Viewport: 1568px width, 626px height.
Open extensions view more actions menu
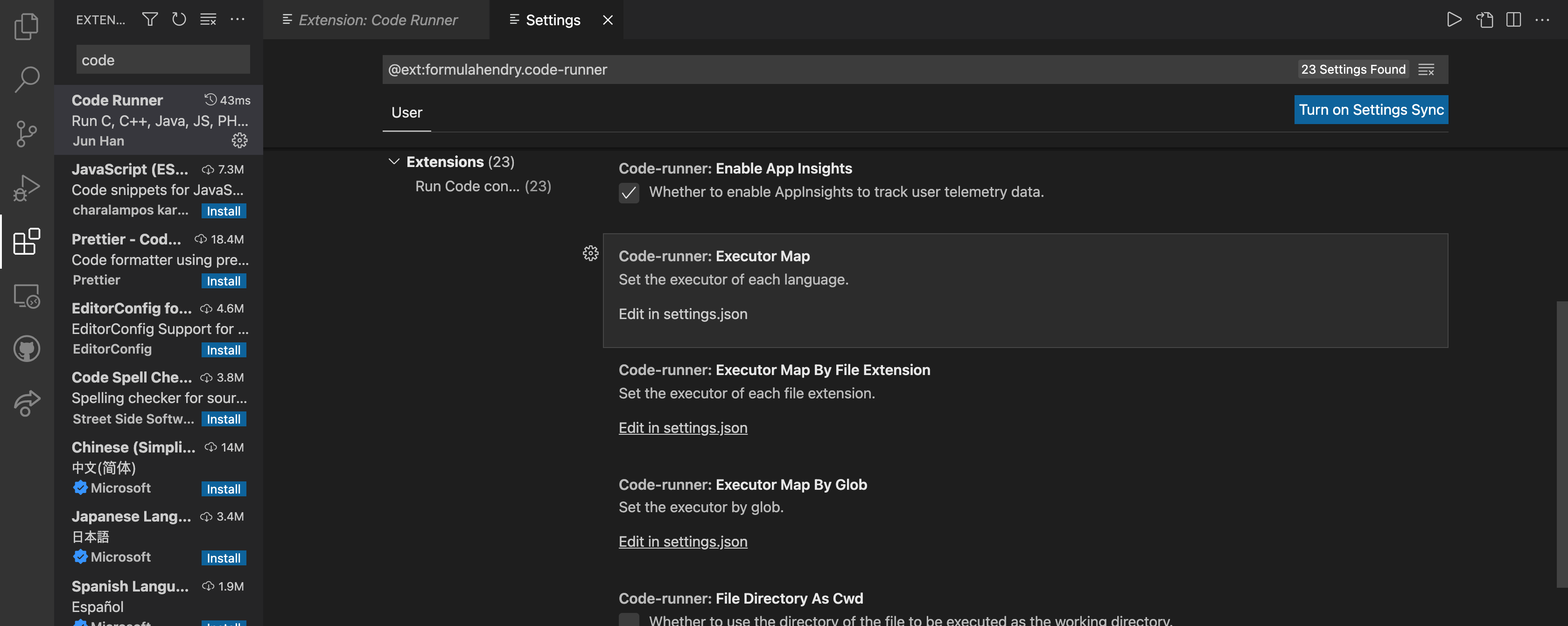238,20
